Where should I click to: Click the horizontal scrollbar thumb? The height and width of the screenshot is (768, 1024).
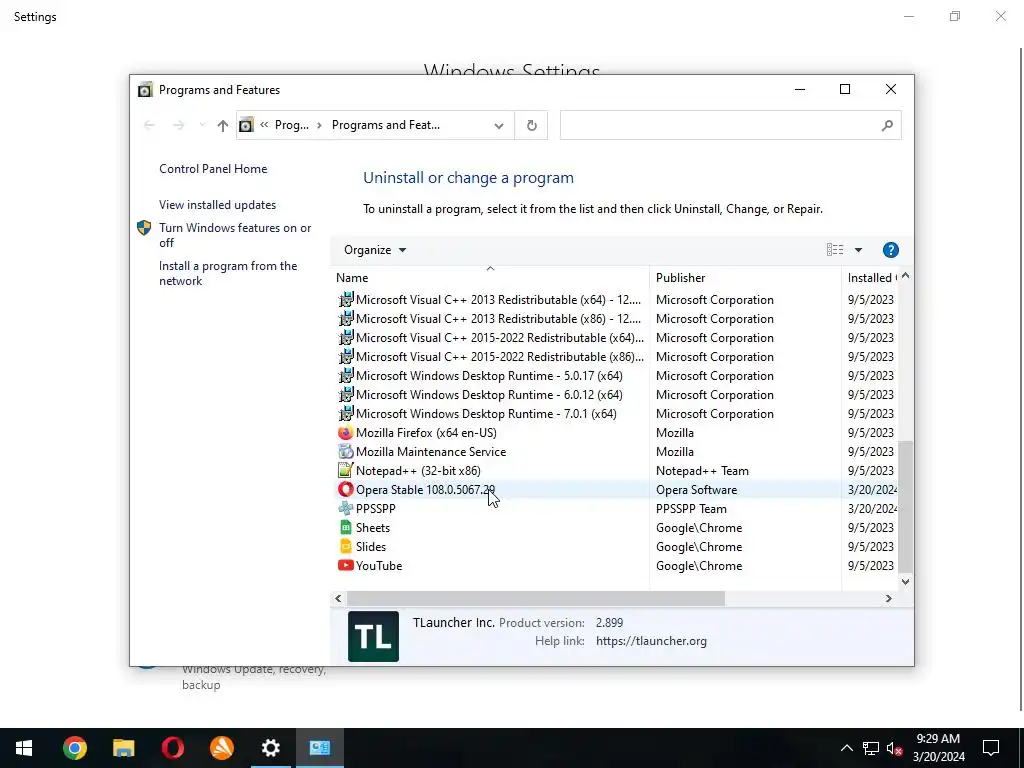(536, 598)
